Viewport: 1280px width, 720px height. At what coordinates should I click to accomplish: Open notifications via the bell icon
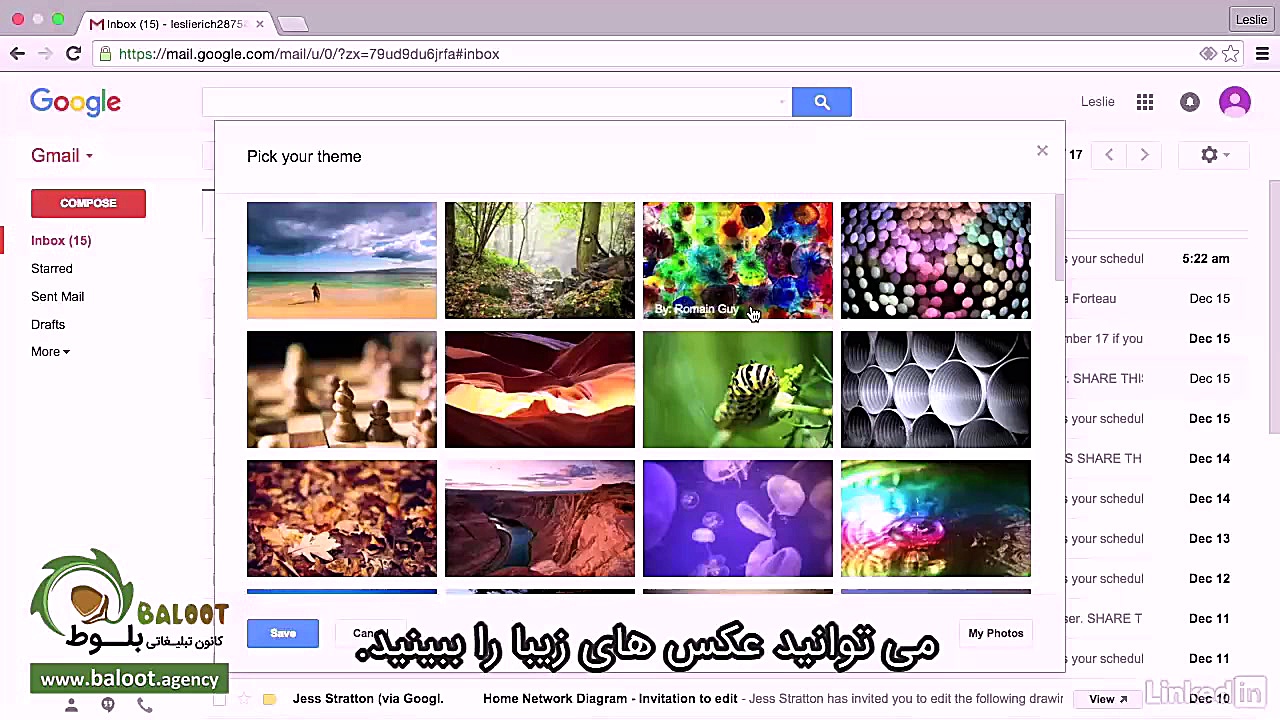coord(1189,101)
